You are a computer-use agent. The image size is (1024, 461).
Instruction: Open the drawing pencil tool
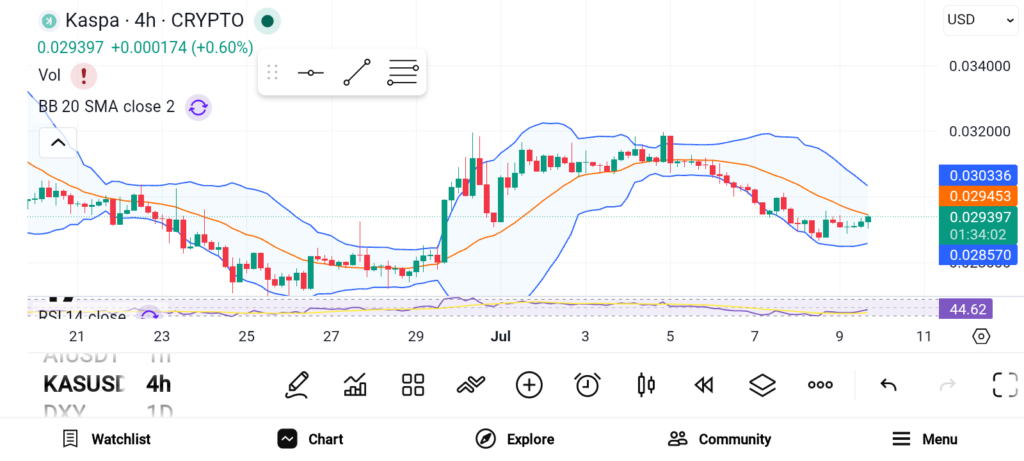pos(296,385)
